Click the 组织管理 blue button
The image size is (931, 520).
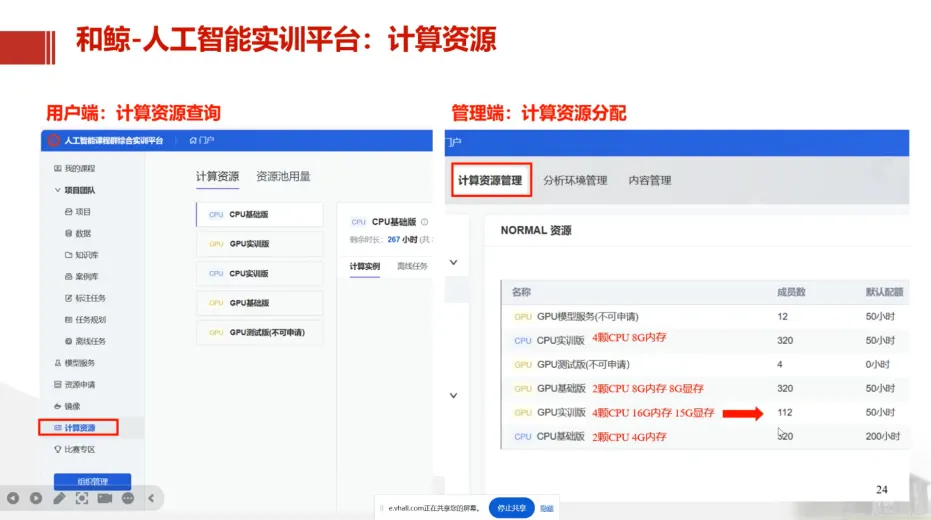coord(92,481)
